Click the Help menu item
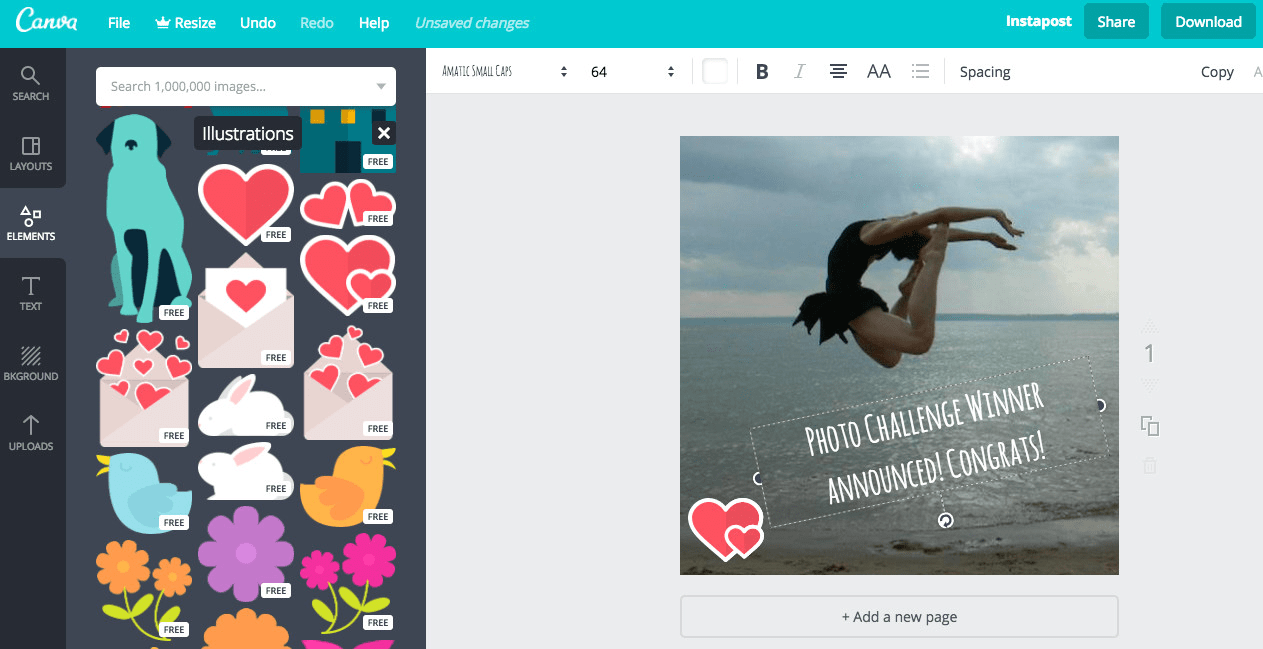The height and width of the screenshot is (649, 1263). point(374,22)
